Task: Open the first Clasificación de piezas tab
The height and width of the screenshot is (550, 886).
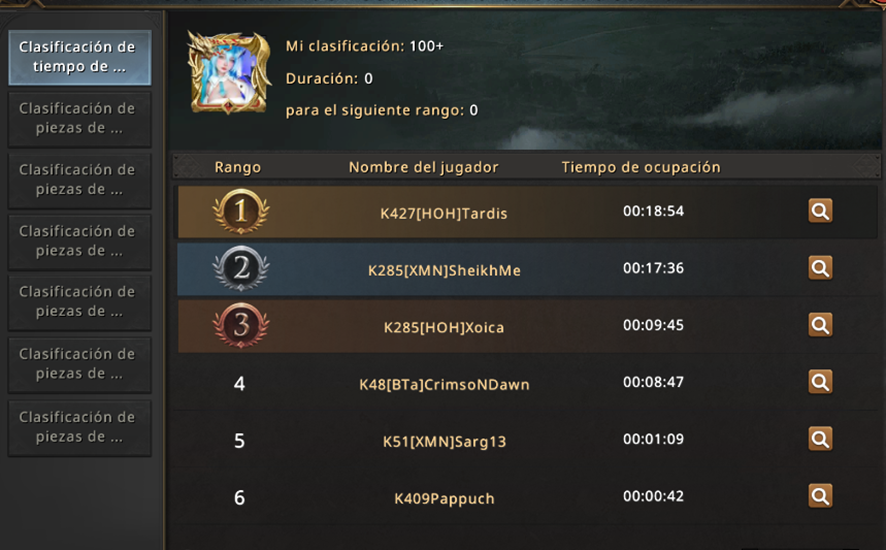Action: pyautogui.click(x=80, y=119)
